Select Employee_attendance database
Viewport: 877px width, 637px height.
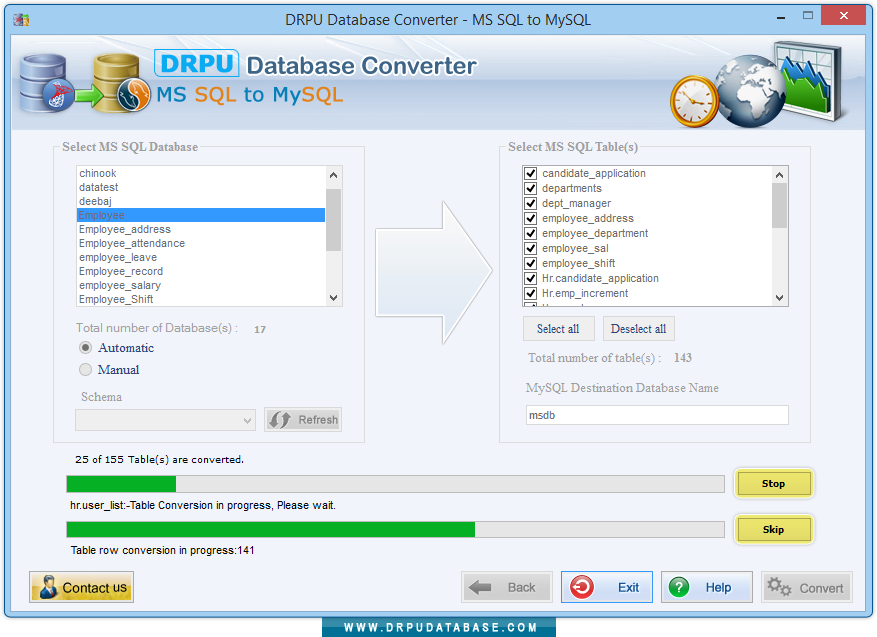coord(201,243)
